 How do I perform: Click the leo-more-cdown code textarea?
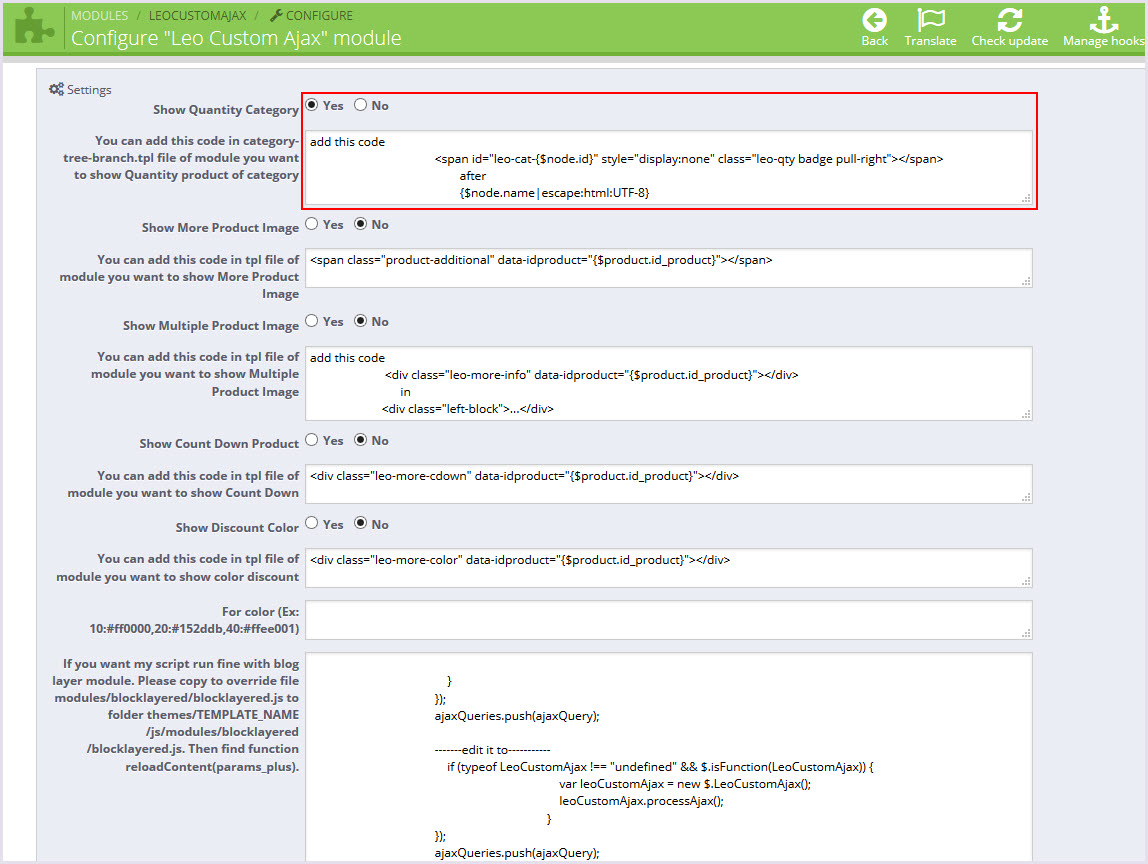[x=668, y=484]
